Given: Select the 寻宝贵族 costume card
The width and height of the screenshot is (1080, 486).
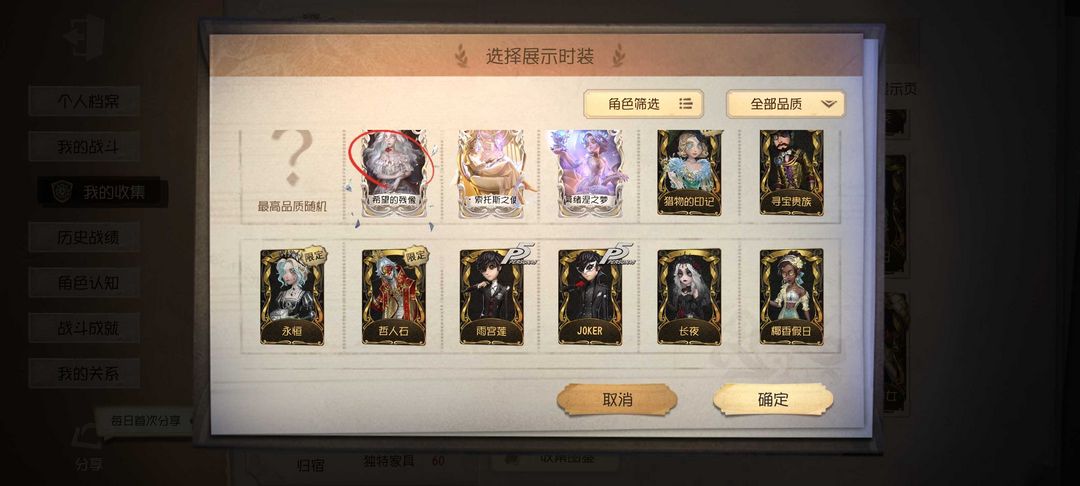Looking at the screenshot, I should click(791, 172).
